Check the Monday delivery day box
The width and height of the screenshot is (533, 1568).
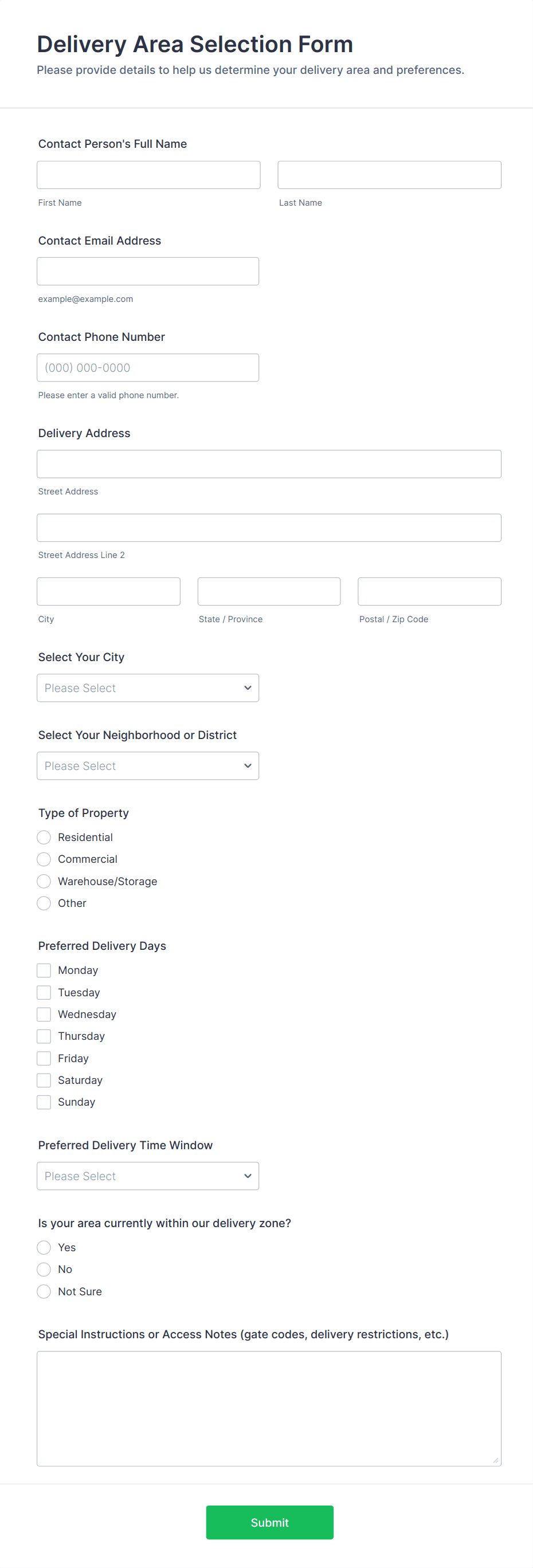(44, 970)
